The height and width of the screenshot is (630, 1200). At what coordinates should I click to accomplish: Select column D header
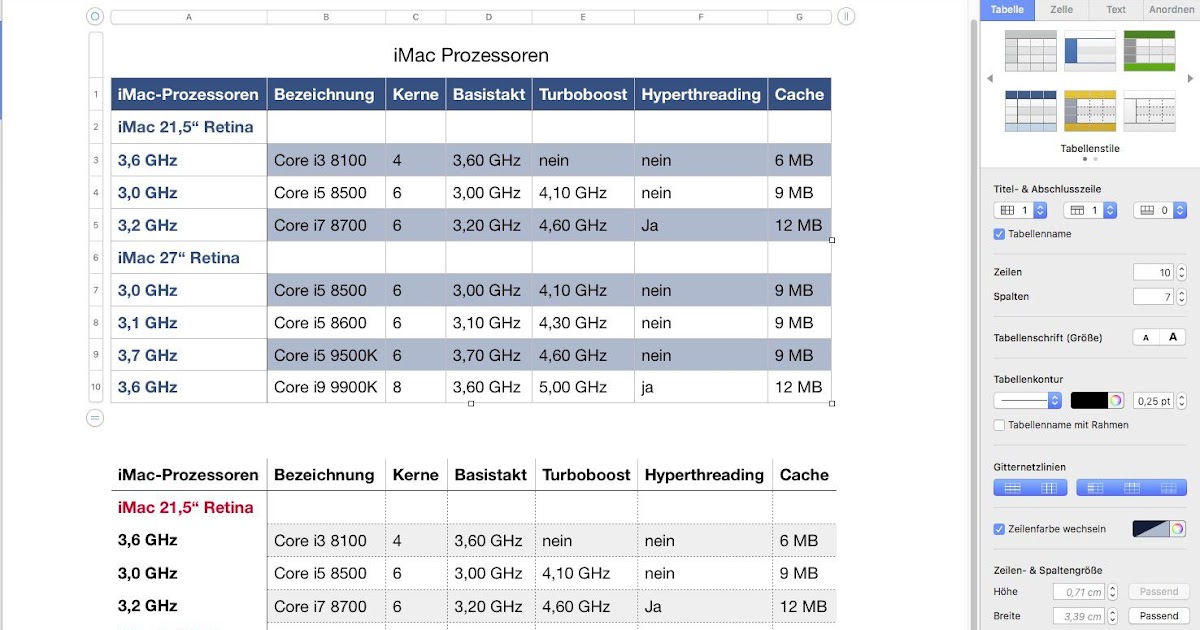(x=489, y=16)
